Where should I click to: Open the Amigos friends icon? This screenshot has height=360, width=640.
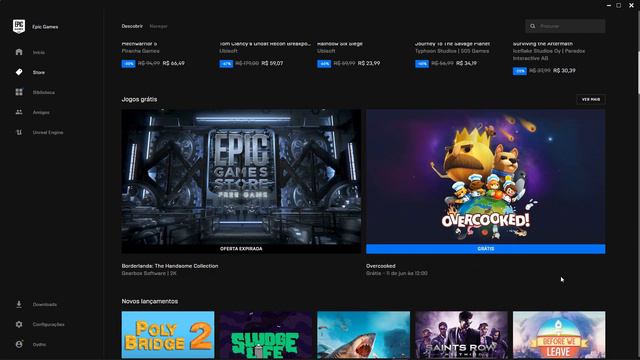point(19,112)
